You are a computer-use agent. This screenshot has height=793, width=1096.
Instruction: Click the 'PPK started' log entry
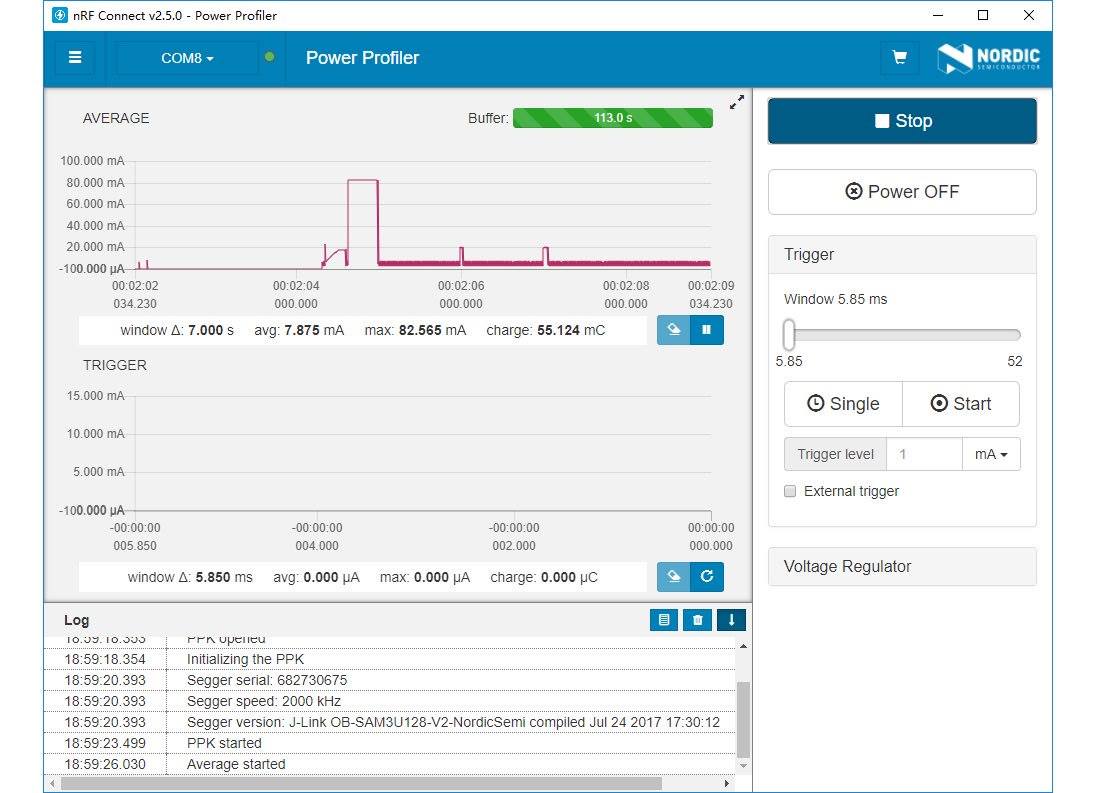pos(224,743)
